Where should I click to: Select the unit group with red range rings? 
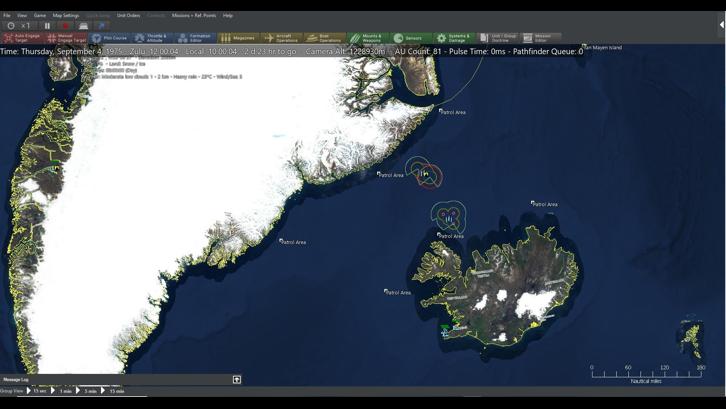[425, 174]
